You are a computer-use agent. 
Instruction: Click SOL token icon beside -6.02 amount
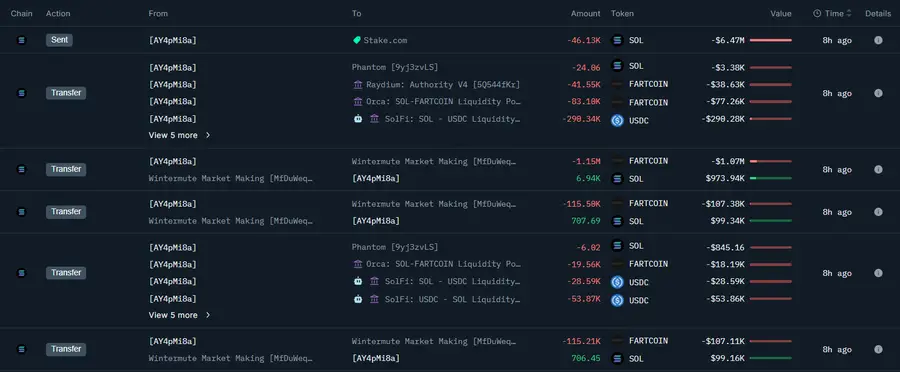point(617,246)
